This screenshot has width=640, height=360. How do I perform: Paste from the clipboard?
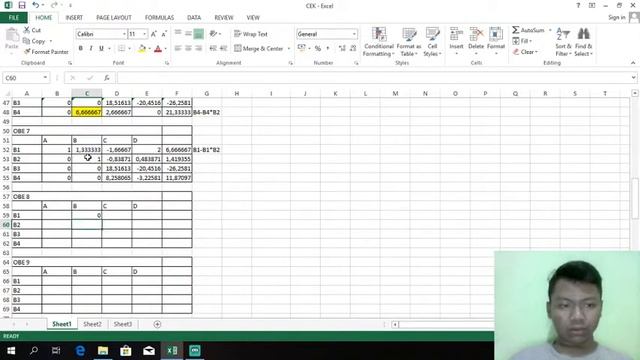click(x=12, y=39)
